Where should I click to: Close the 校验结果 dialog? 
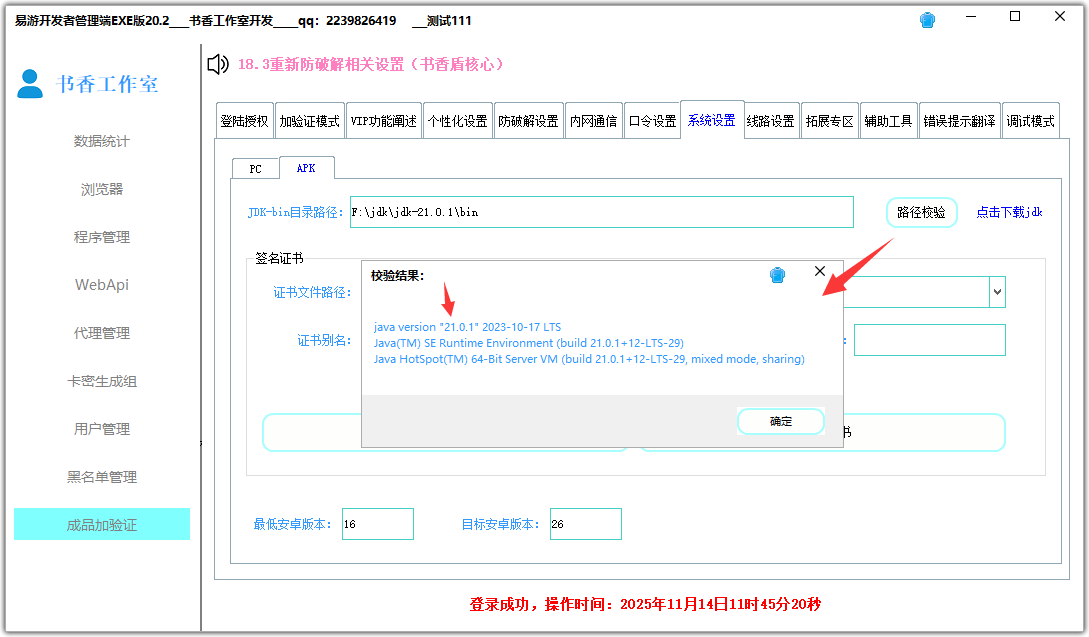click(820, 270)
